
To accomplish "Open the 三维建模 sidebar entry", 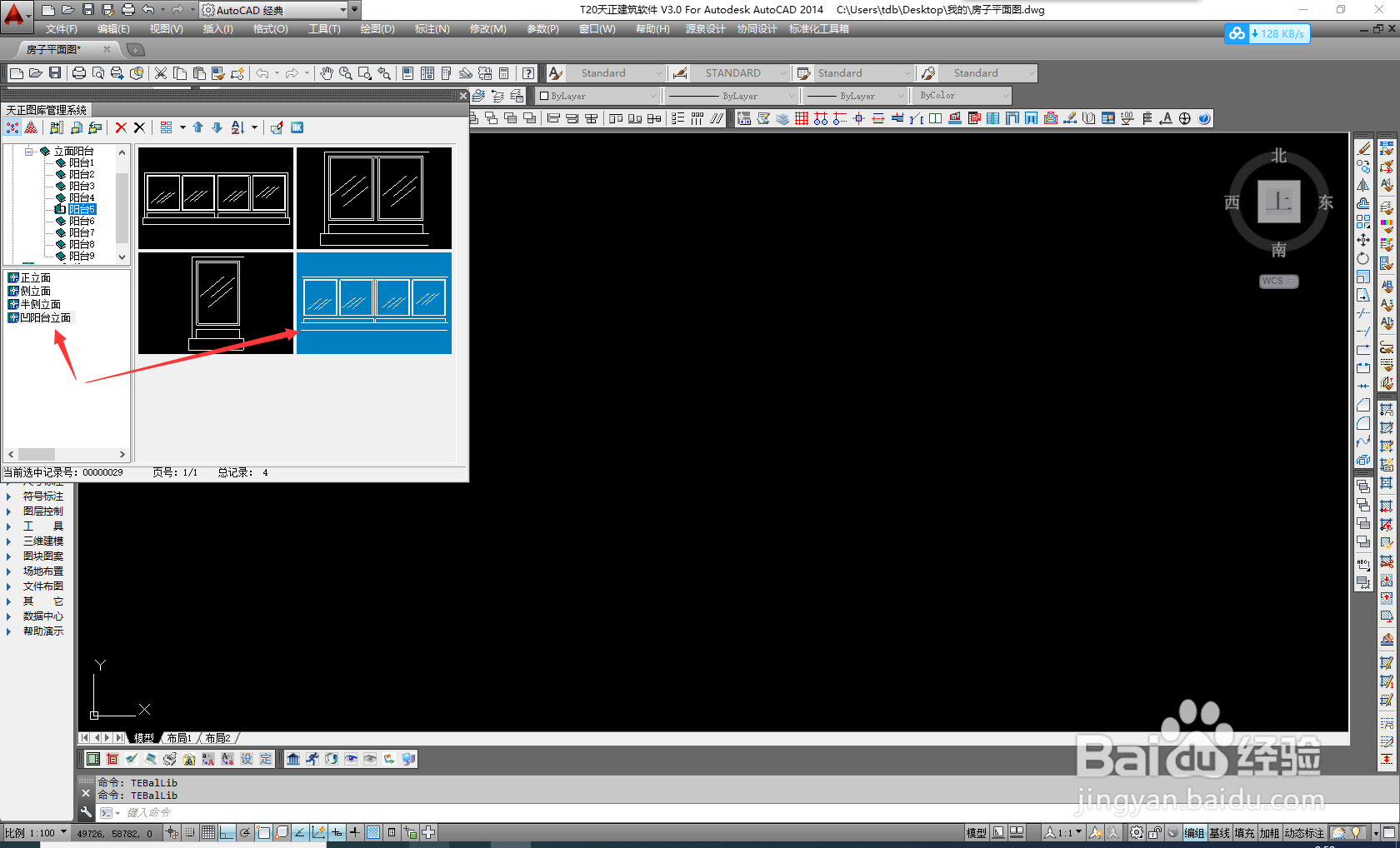I will [42, 541].
